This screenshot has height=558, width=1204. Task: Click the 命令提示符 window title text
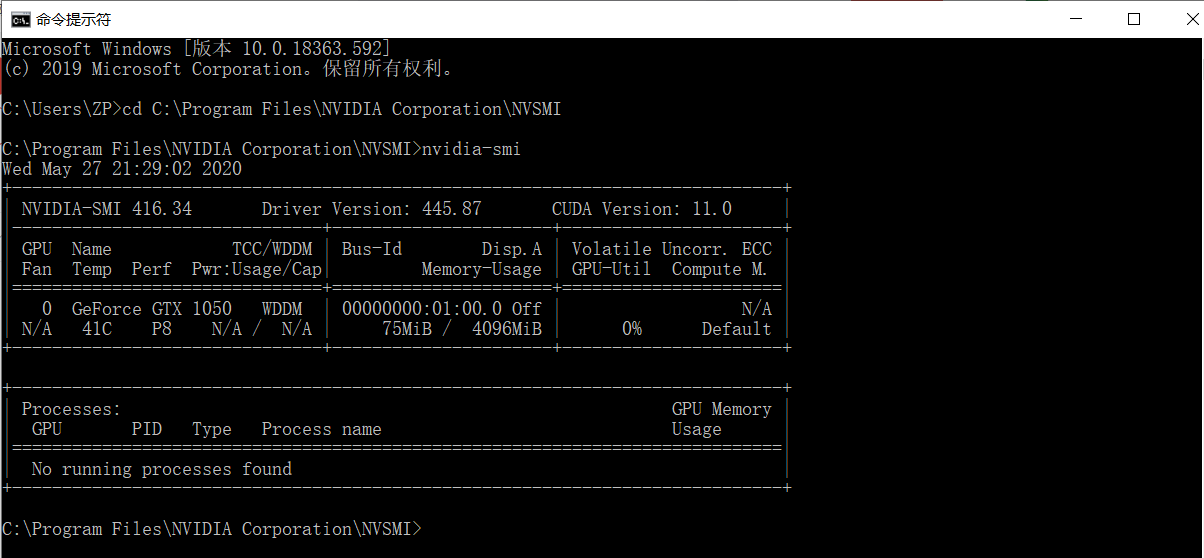pos(73,19)
